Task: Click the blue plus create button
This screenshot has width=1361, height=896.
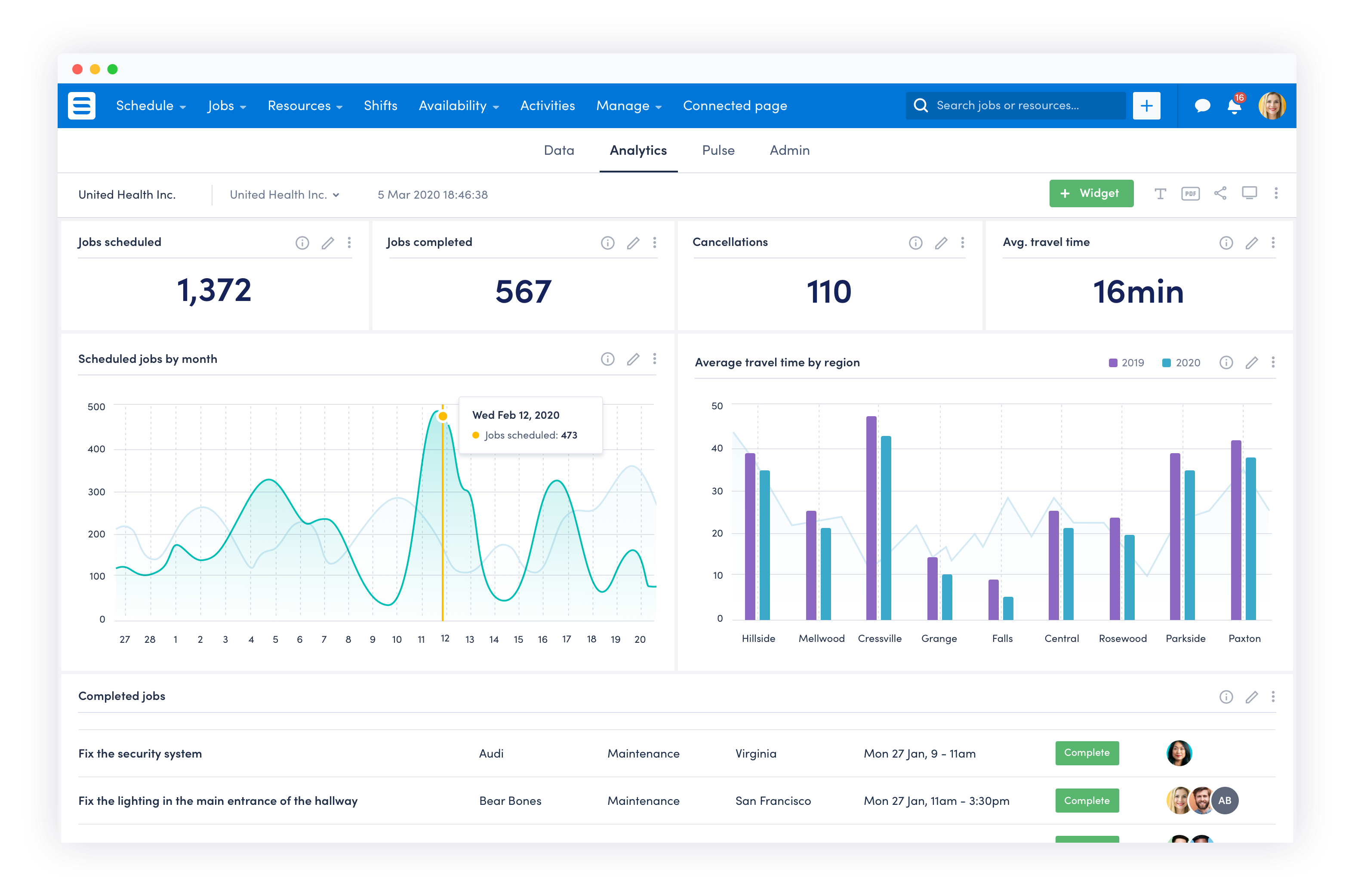Action: 1146,106
